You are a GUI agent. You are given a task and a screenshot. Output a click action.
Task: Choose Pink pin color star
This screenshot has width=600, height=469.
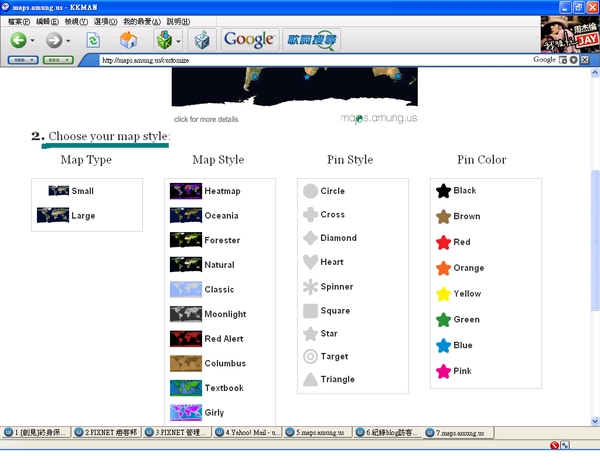443,371
